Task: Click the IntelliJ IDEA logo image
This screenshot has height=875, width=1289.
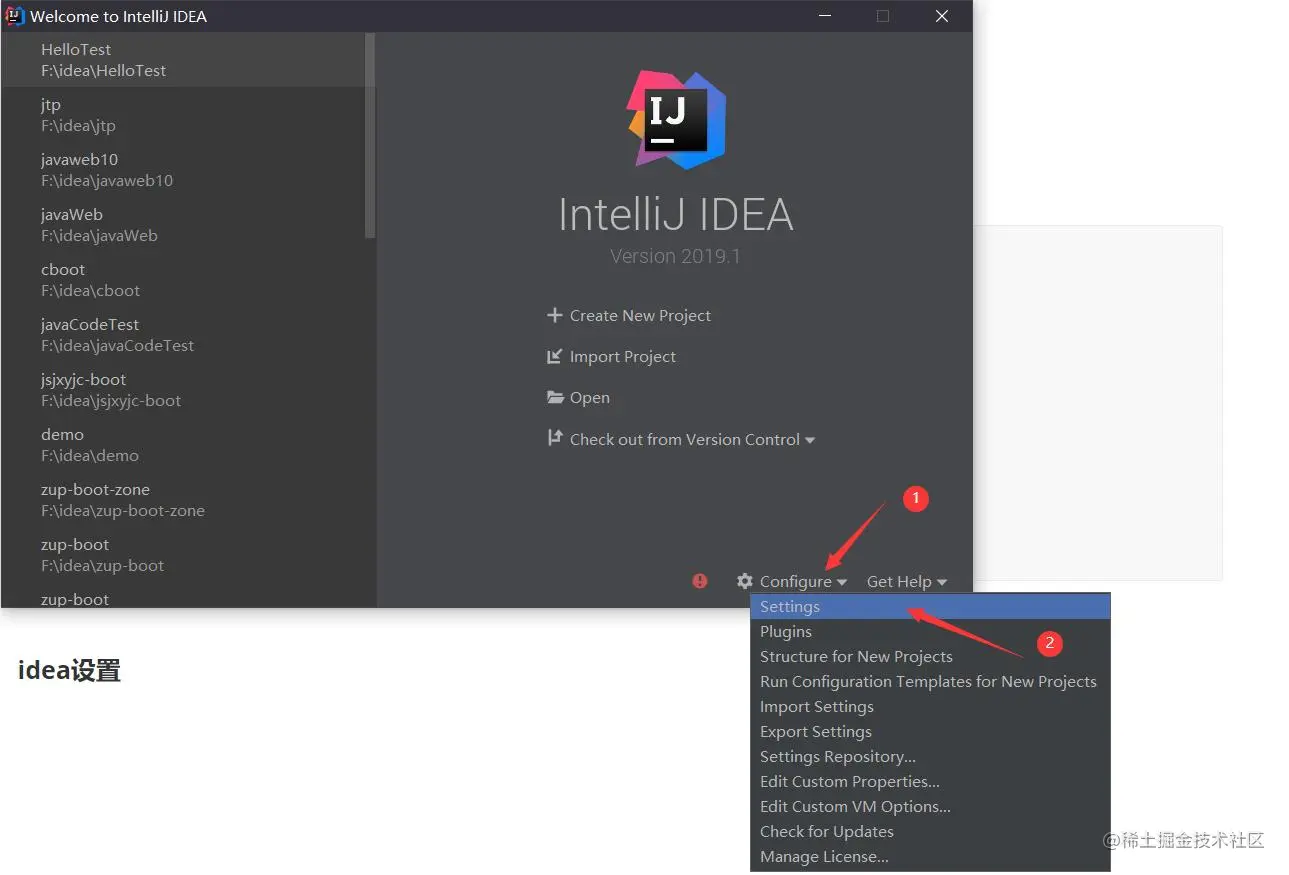Action: pos(676,119)
